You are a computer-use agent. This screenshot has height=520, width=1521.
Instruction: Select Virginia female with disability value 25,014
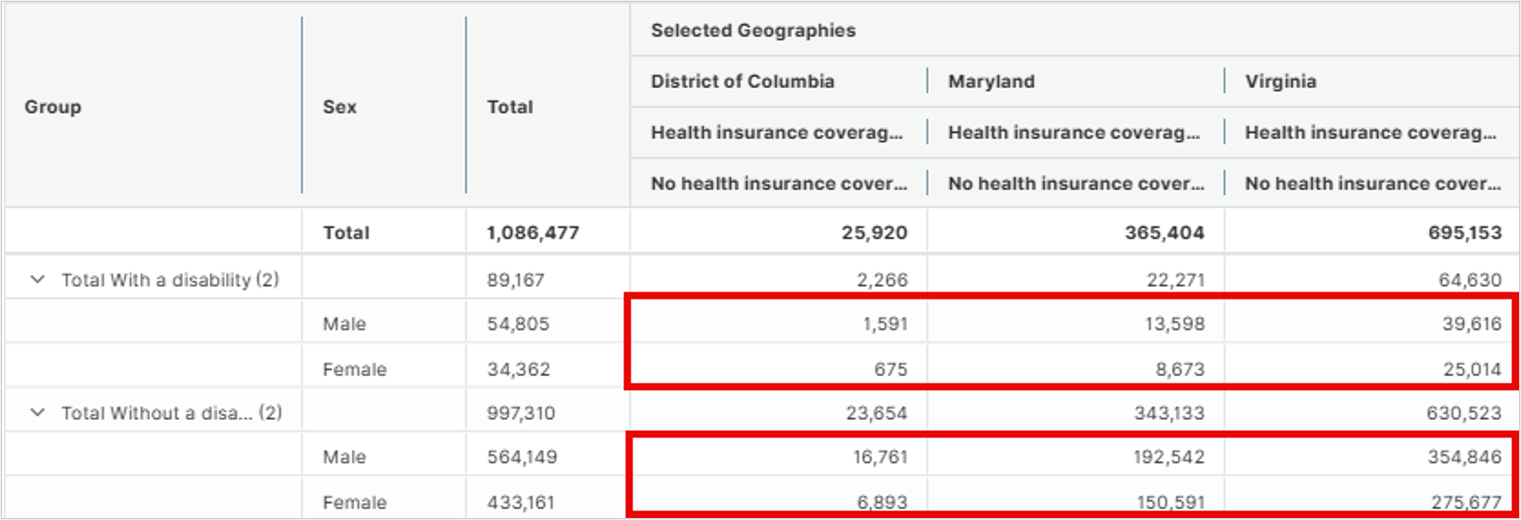[x=1475, y=369]
